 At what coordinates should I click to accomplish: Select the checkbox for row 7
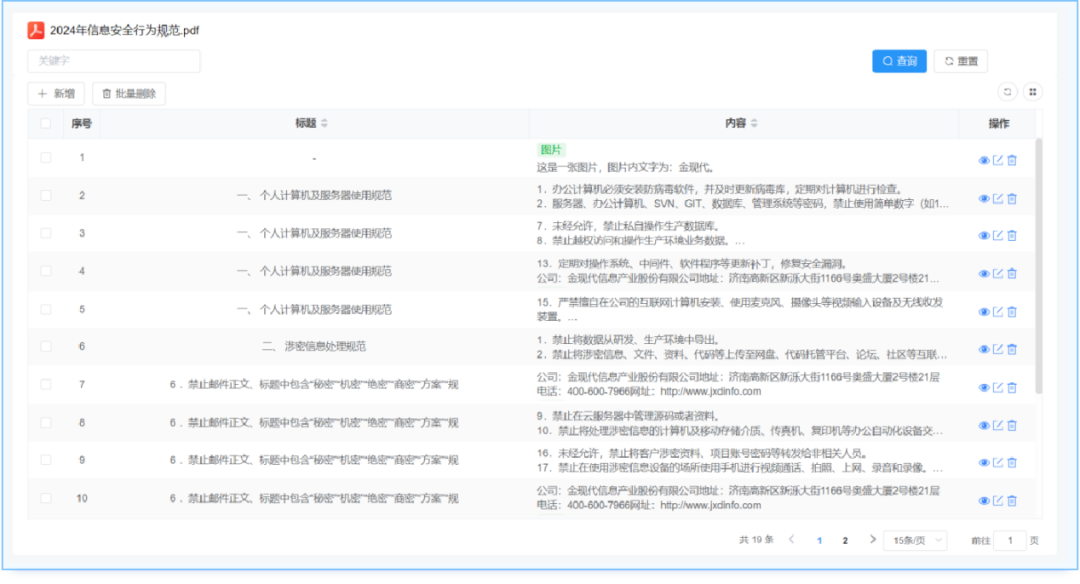point(45,384)
